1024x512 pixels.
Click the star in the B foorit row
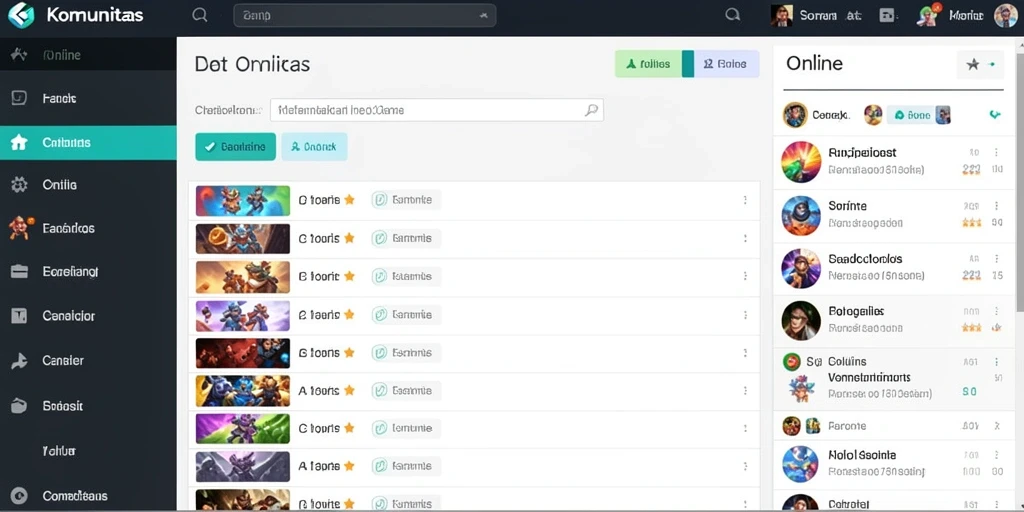[x=349, y=276]
